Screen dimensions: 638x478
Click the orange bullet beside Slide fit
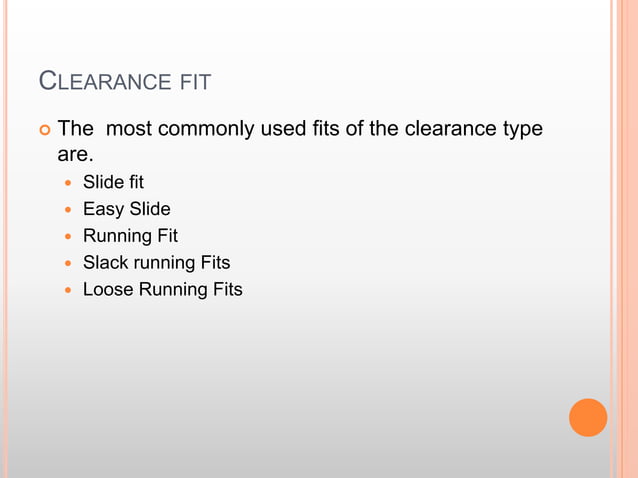coord(68,183)
